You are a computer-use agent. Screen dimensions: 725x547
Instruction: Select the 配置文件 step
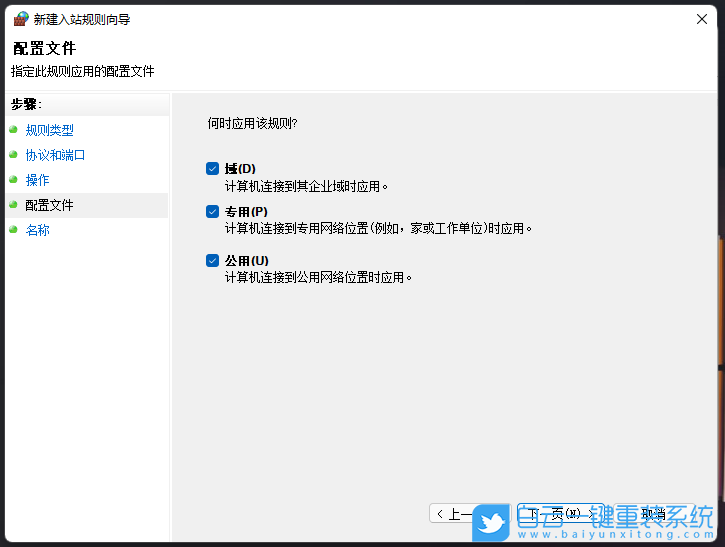[49, 205]
